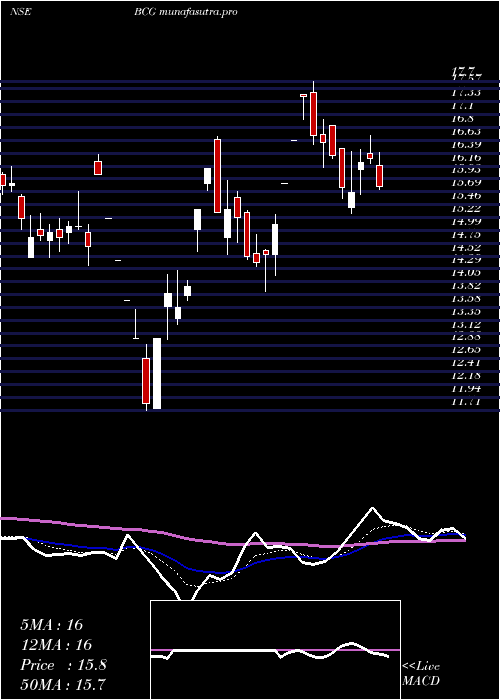Click the Price : 15.8 value
The width and height of the screenshot is (500, 700).
[x=63, y=665]
